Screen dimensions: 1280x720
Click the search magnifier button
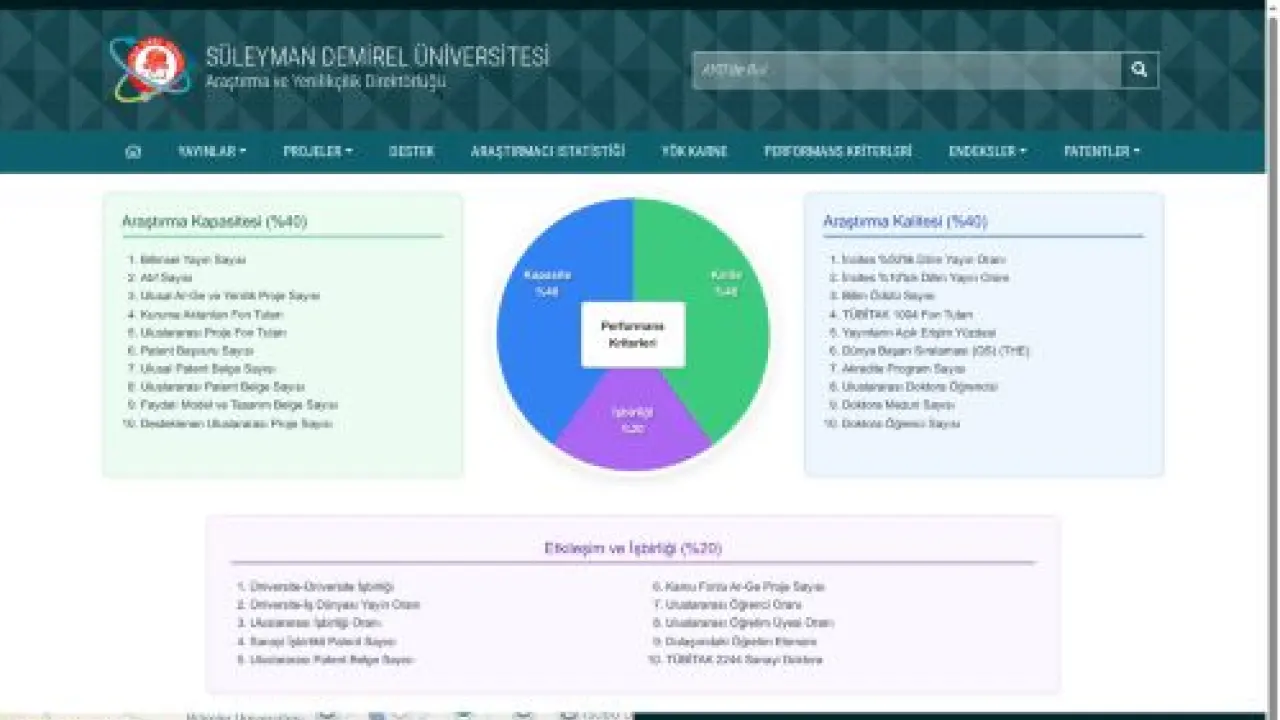[1139, 70]
